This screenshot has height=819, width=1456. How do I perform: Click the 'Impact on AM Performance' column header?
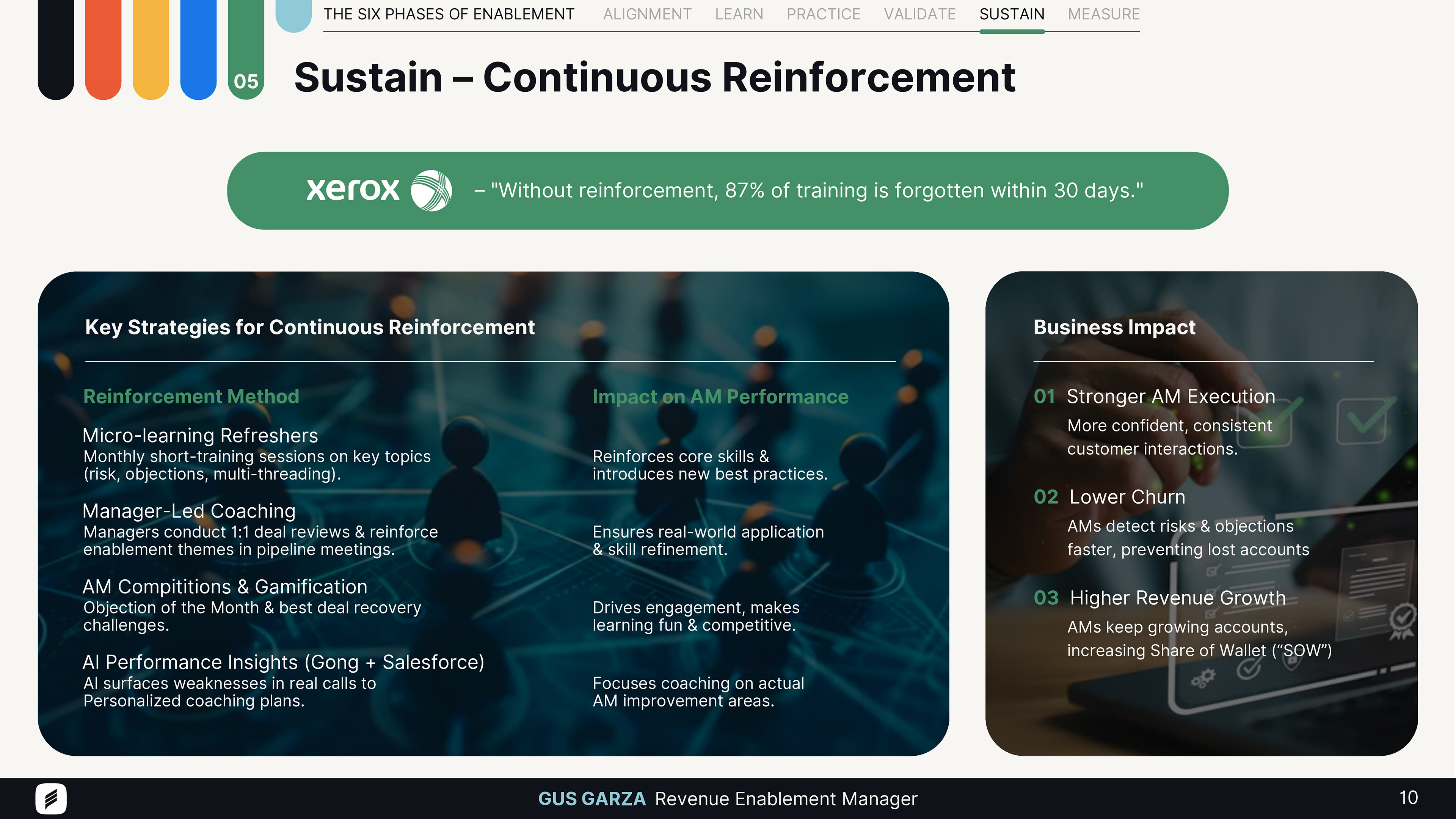tap(720, 397)
